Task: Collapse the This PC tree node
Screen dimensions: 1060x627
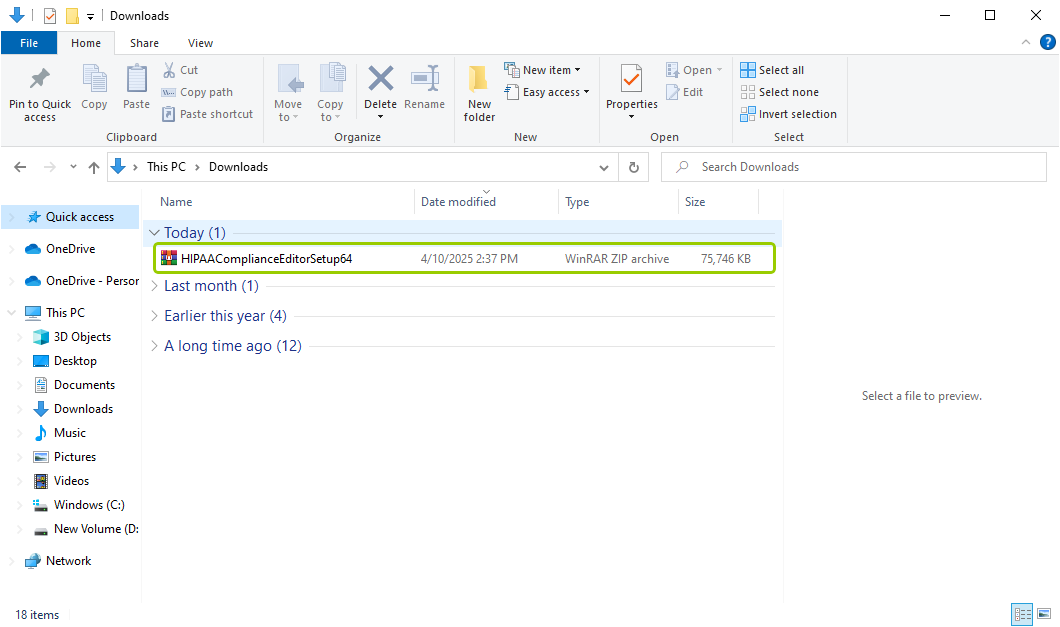Action: [11, 312]
